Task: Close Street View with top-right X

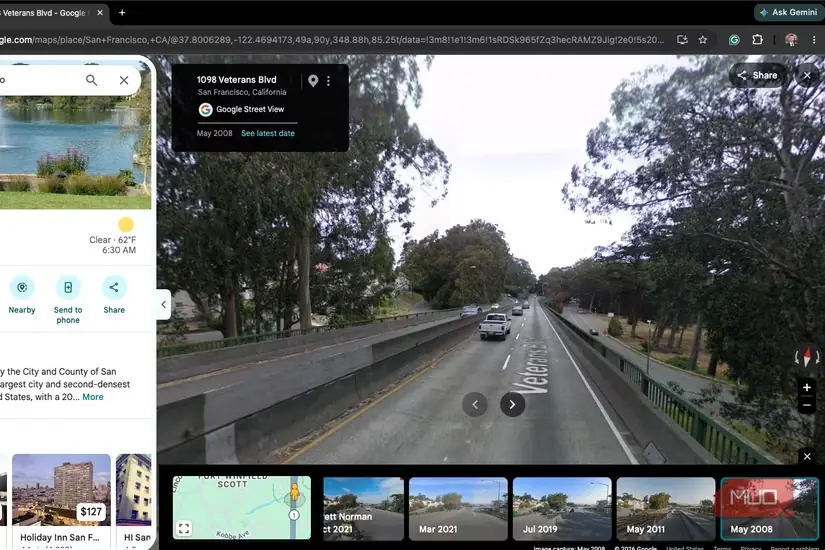Action: tap(807, 75)
